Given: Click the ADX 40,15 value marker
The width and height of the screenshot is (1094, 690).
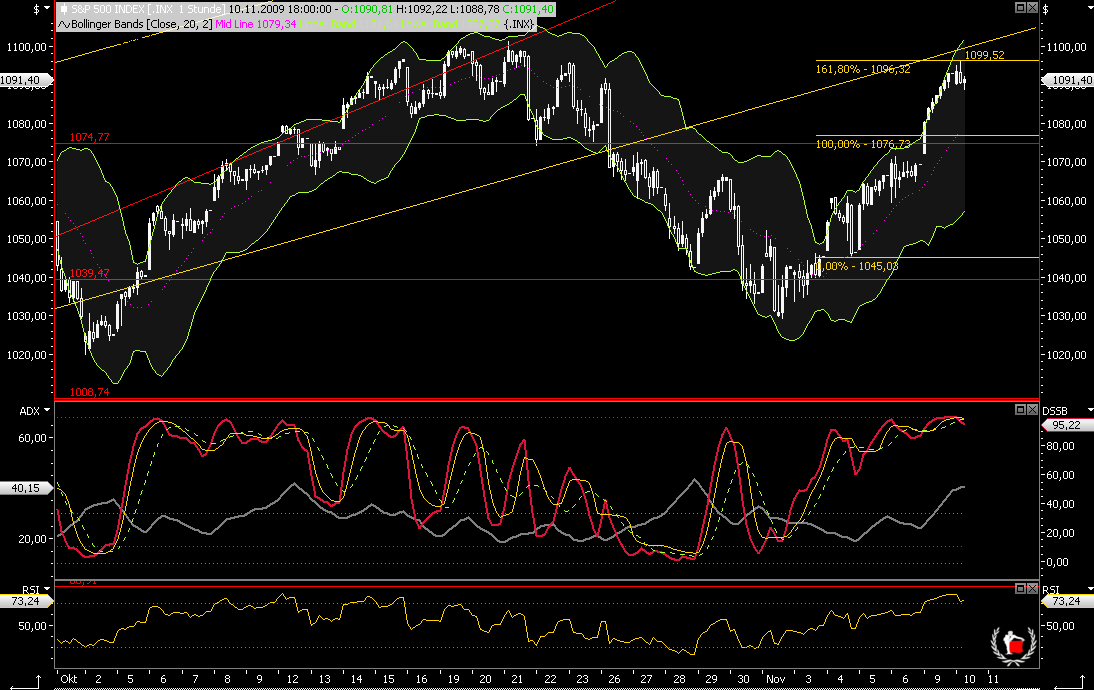Looking at the screenshot, I should pos(26,488).
